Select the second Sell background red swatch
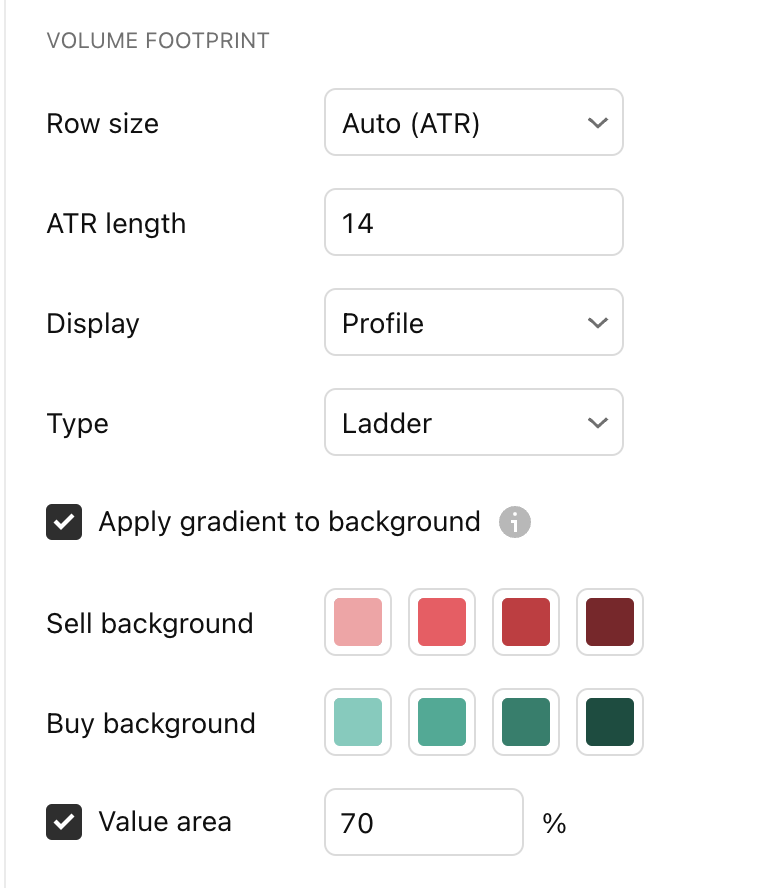This screenshot has width=768, height=888. coord(442,622)
